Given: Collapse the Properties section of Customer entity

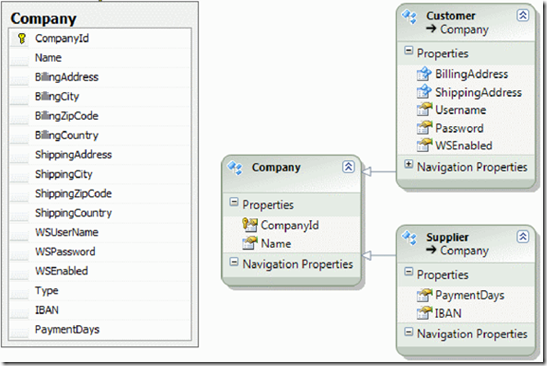Looking at the screenshot, I should coord(409,51).
